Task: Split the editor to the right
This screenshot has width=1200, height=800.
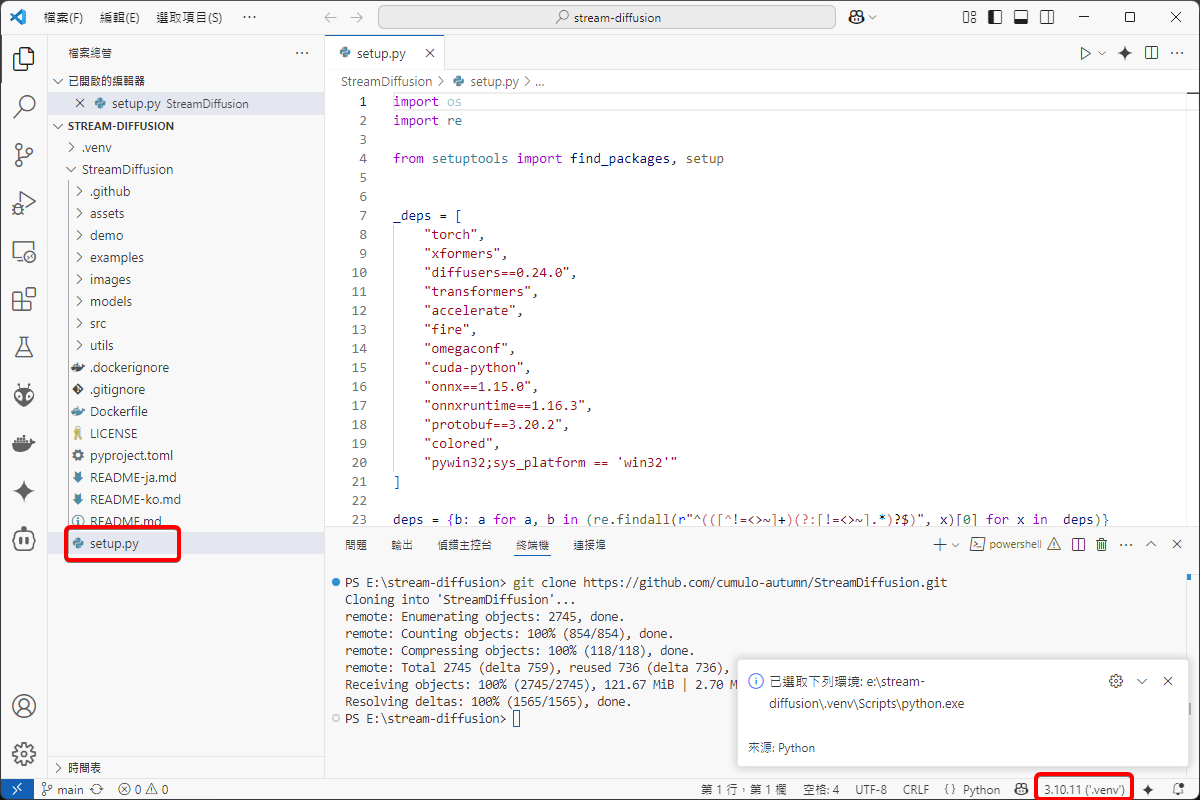Action: pos(1151,53)
